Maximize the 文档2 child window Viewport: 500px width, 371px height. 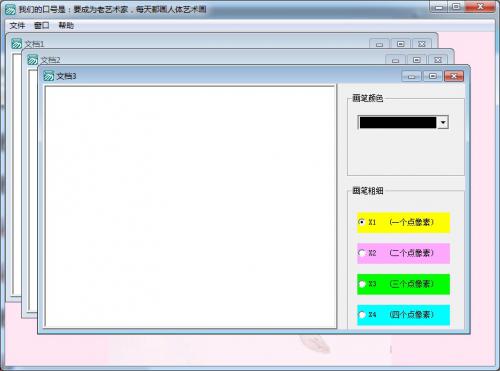coord(417,60)
